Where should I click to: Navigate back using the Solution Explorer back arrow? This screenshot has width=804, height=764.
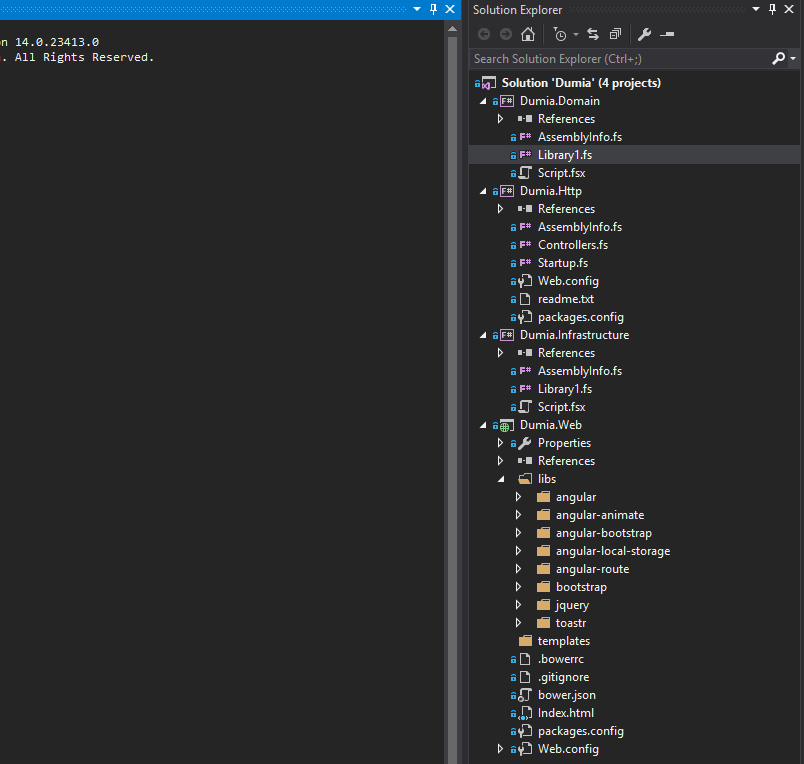(x=484, y=33)
